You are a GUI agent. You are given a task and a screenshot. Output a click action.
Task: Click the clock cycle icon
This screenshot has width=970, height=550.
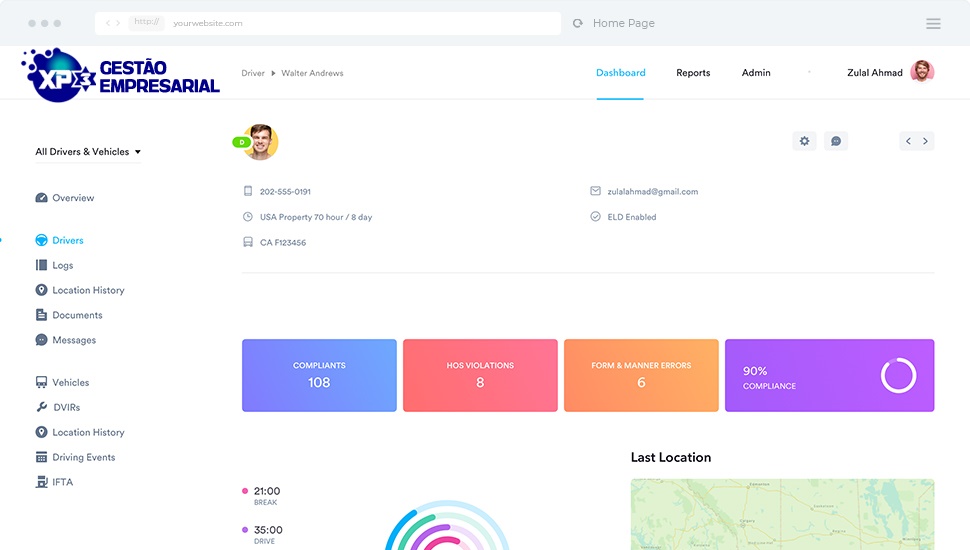[x=248, y=217]
